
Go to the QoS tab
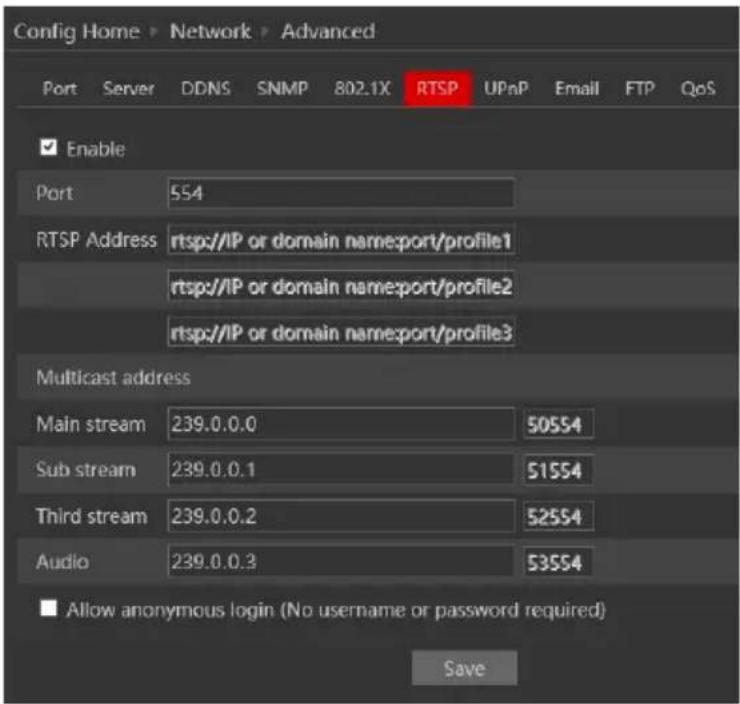(x=698, y=88)
